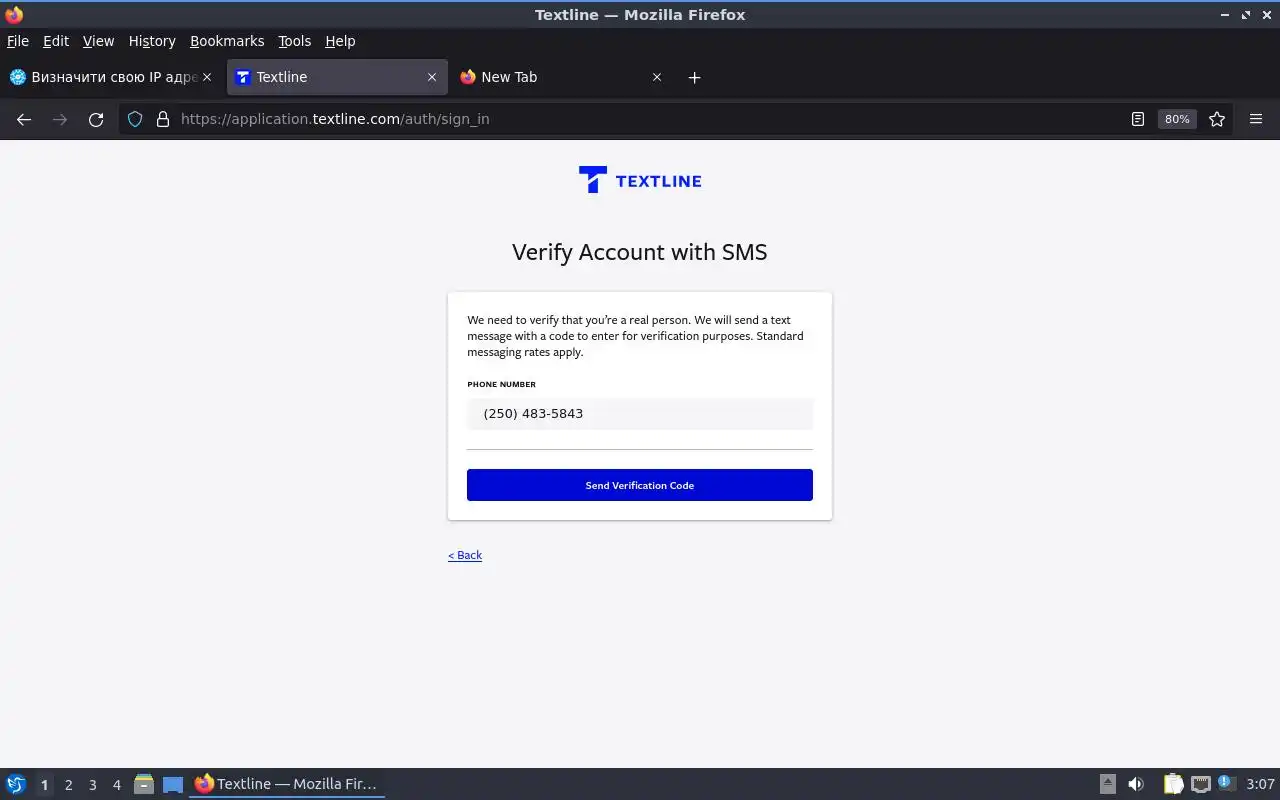The width and height of the screenshot is (1280, 800).
Task: Close the IP address tab
Action: tap(207, 77)
